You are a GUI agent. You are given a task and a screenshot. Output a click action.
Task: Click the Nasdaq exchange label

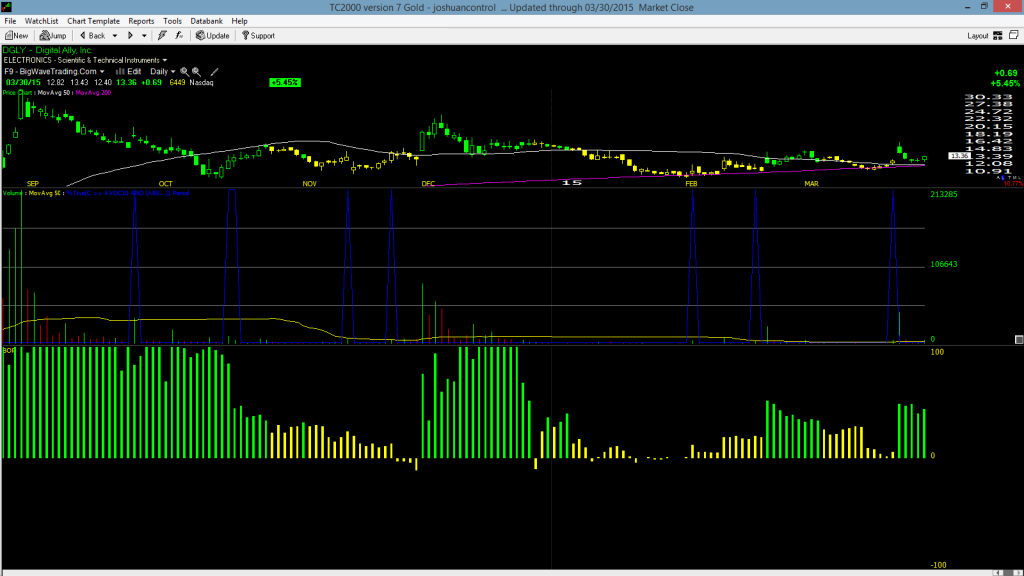tap(201, 83)
